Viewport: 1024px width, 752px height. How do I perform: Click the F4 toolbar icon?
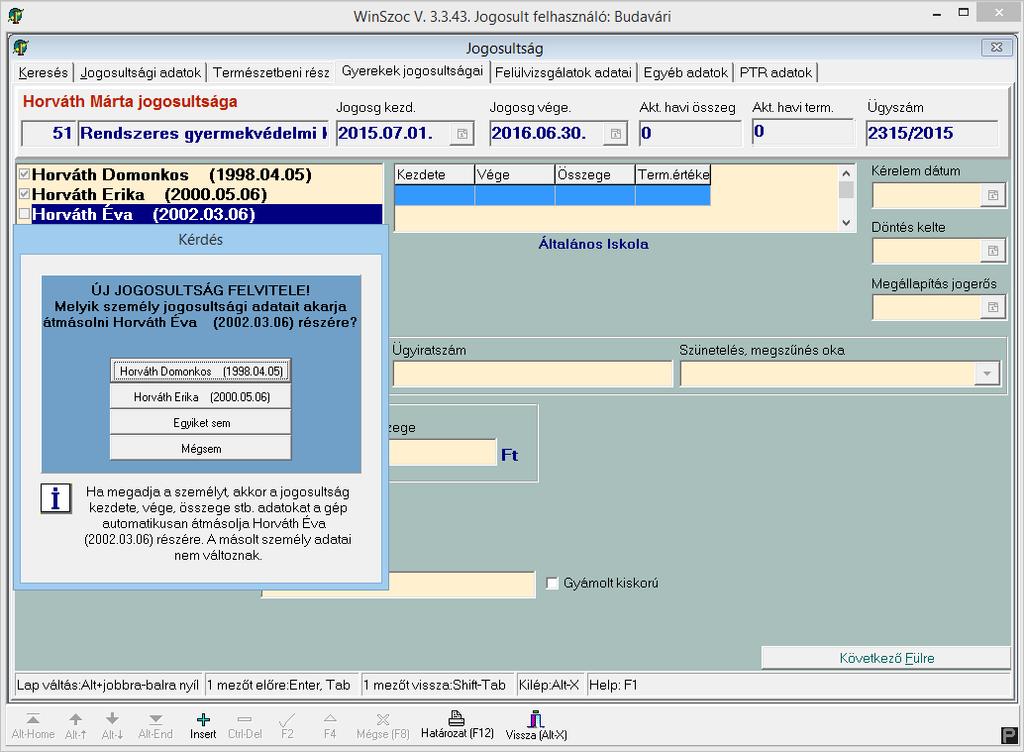(330, 719)
